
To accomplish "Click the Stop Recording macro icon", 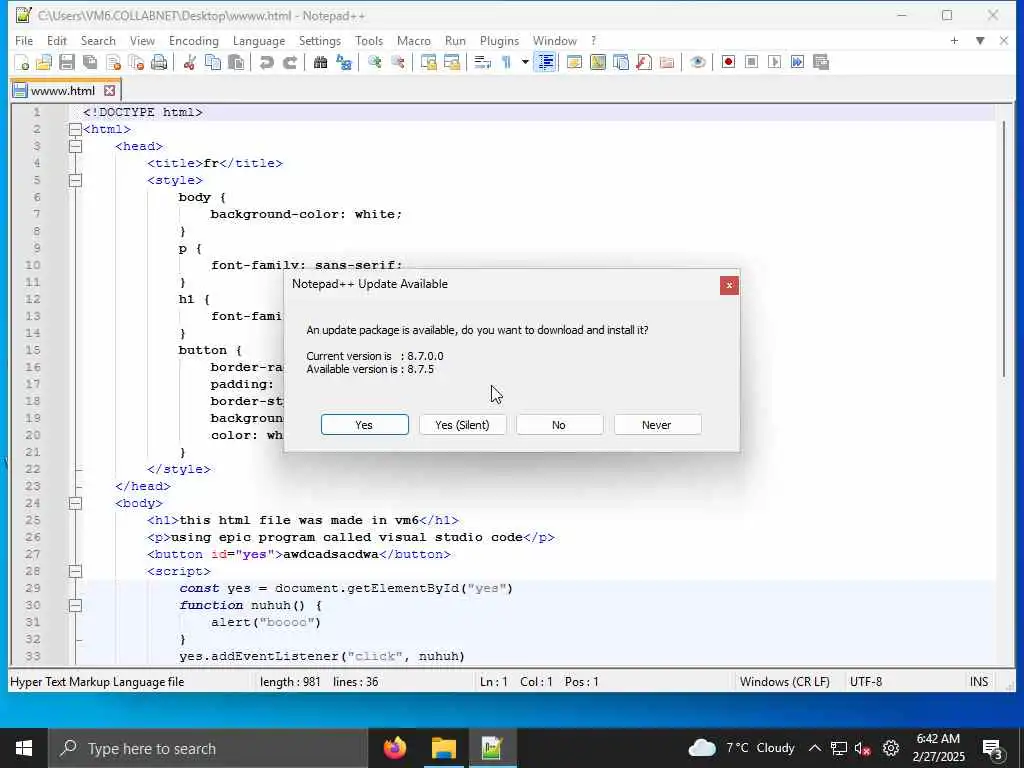I will click(x=752, y=63).
